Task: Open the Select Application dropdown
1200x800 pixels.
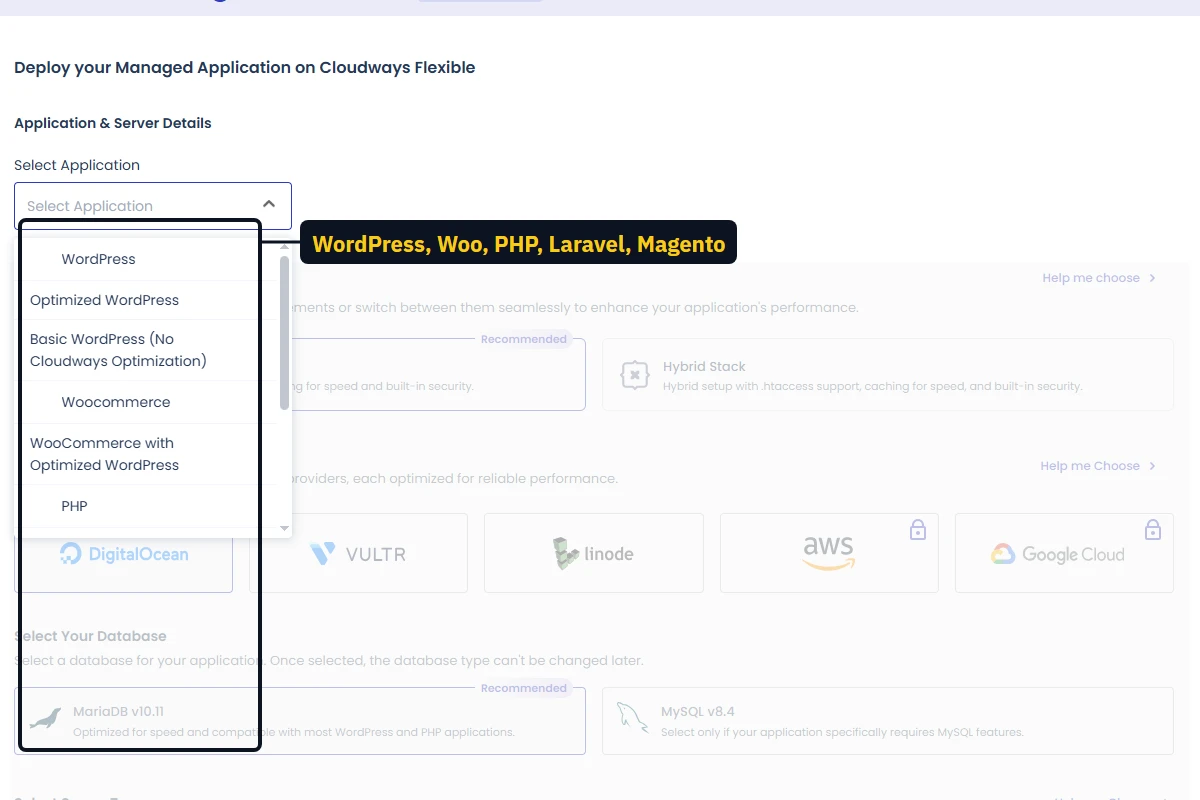Action: 152,205
